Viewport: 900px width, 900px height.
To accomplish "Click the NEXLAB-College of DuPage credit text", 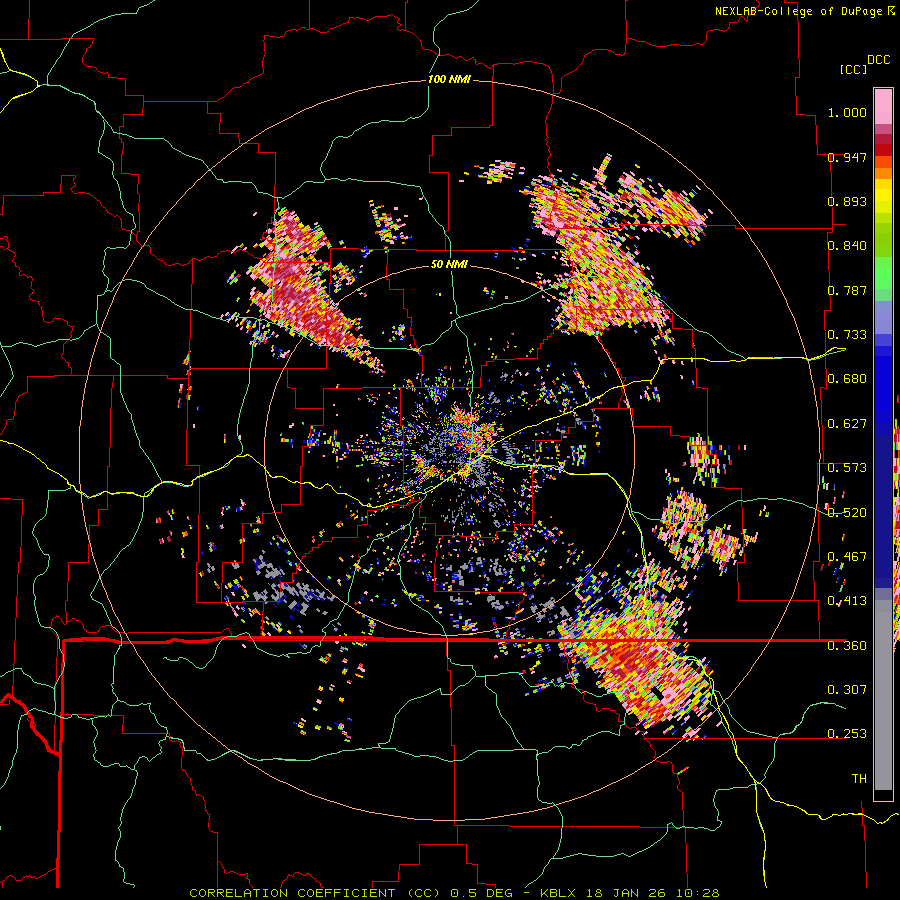I will point(798,11).
